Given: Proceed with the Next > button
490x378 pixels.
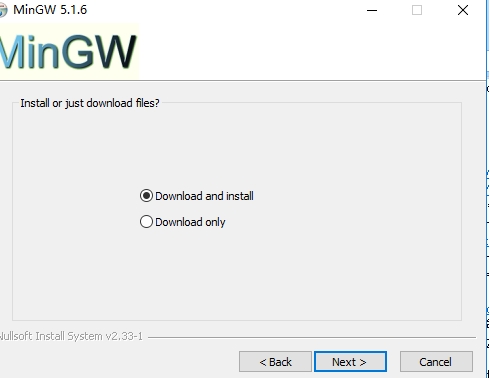Looking at the screenshot, I should [x=350, y=362].
